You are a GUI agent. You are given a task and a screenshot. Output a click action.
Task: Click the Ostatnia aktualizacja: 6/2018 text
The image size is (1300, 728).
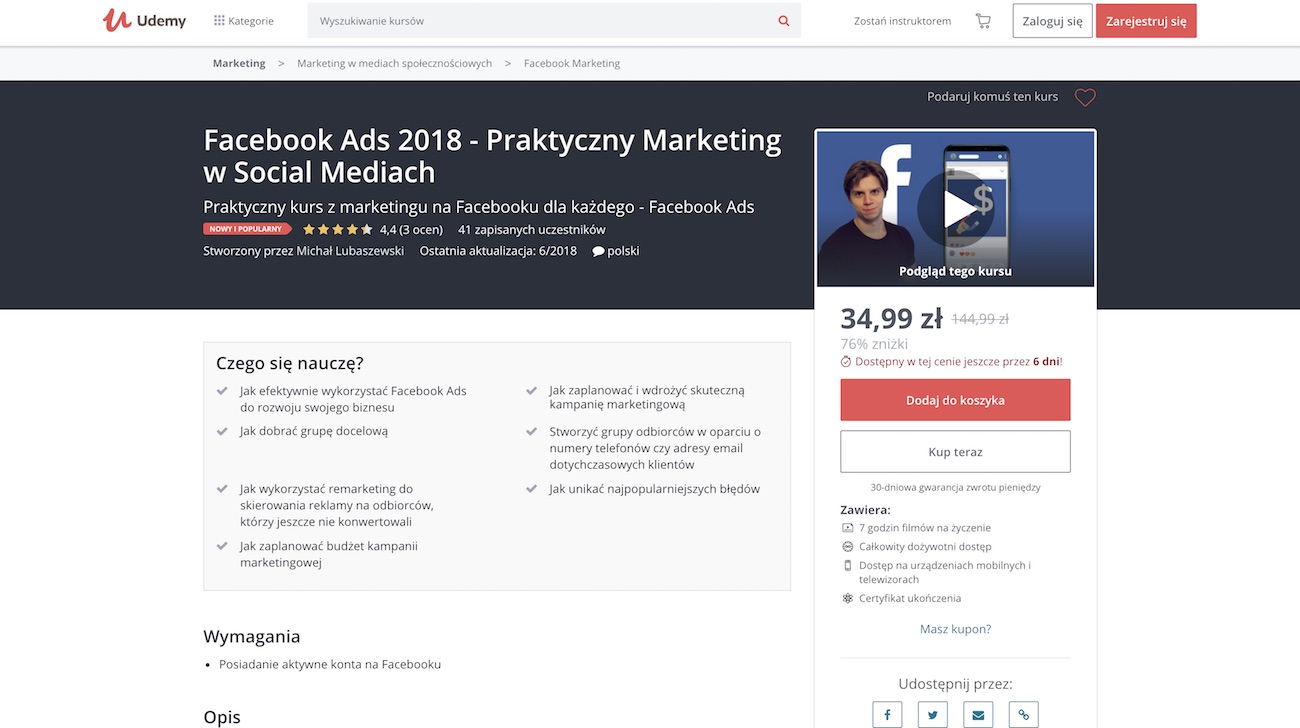click(498, 251)
